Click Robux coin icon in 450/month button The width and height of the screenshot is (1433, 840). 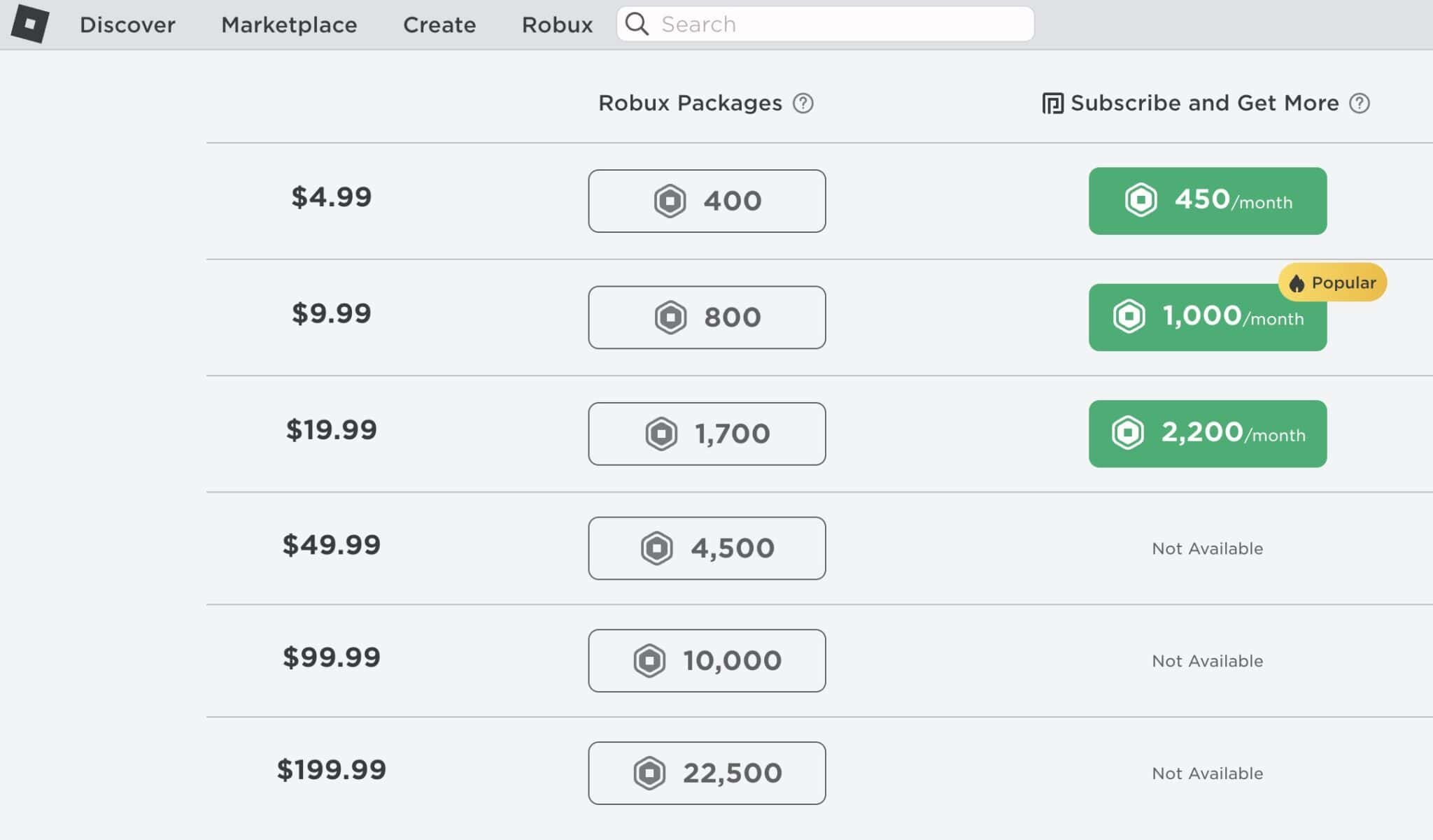[x=1141, y=200]
